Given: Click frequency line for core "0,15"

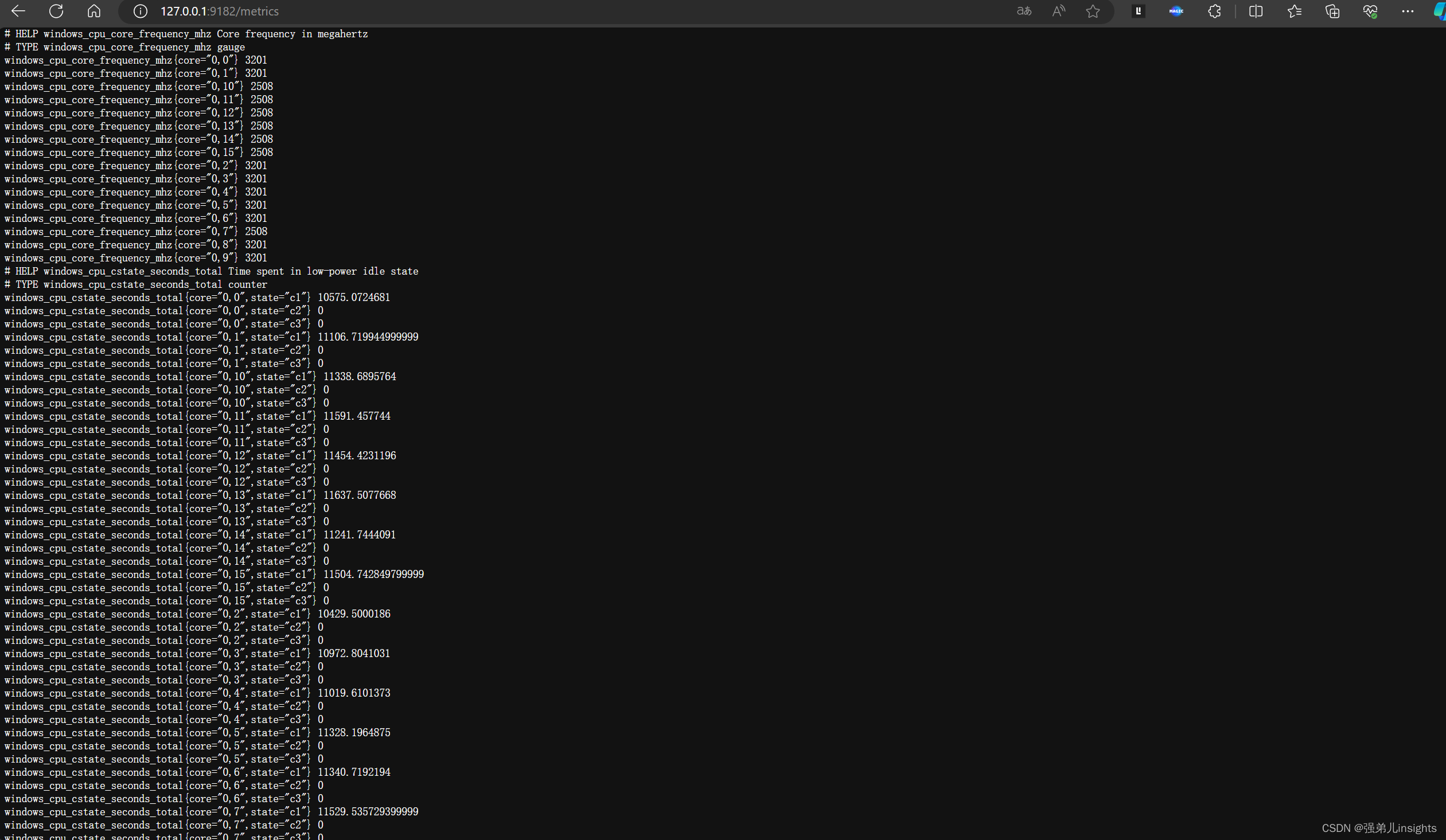Looking at the screenshot, I should [x=138, y=153].
